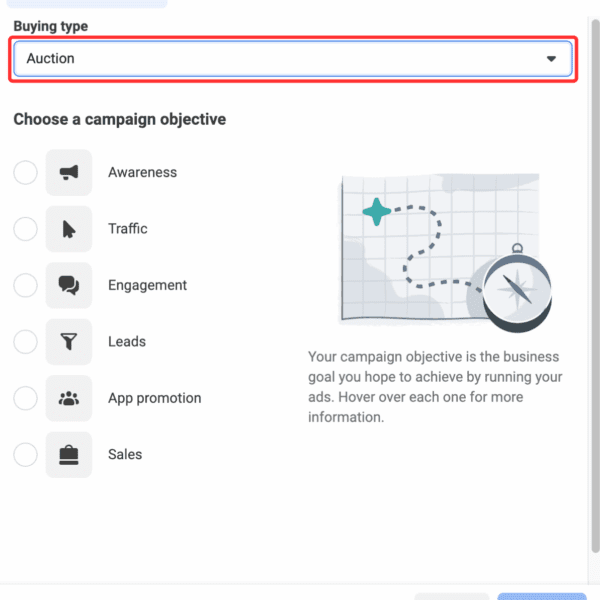Click the people icon for App promotion

point(69,398)
